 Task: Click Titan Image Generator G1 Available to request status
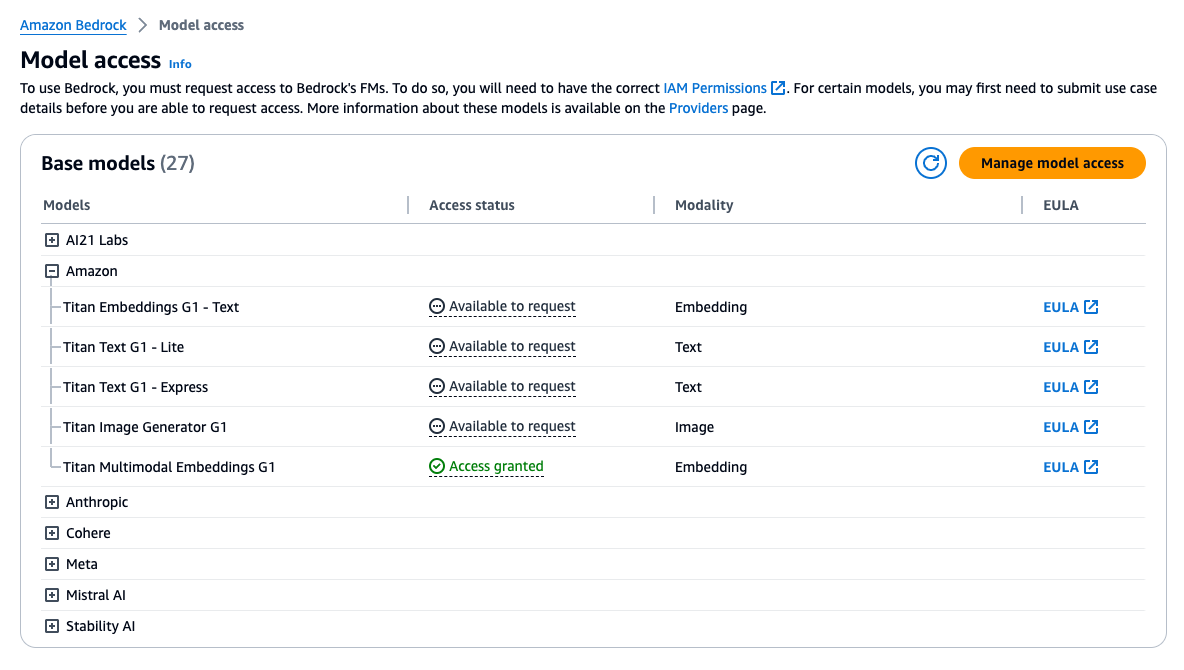[x=503, y=427]
